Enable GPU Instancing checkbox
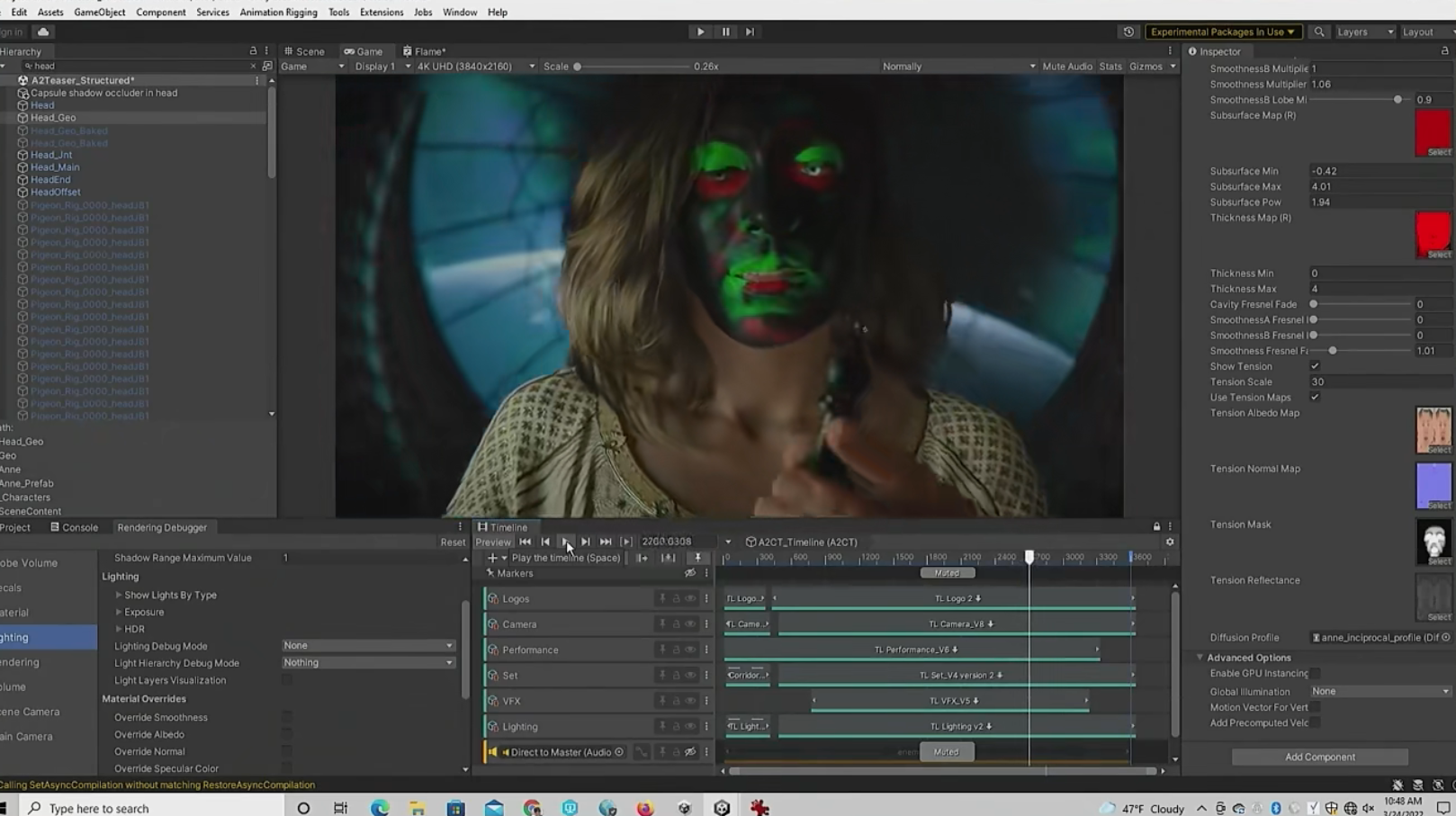The width and height of the screenshot is (1456, 816). 1315,674
